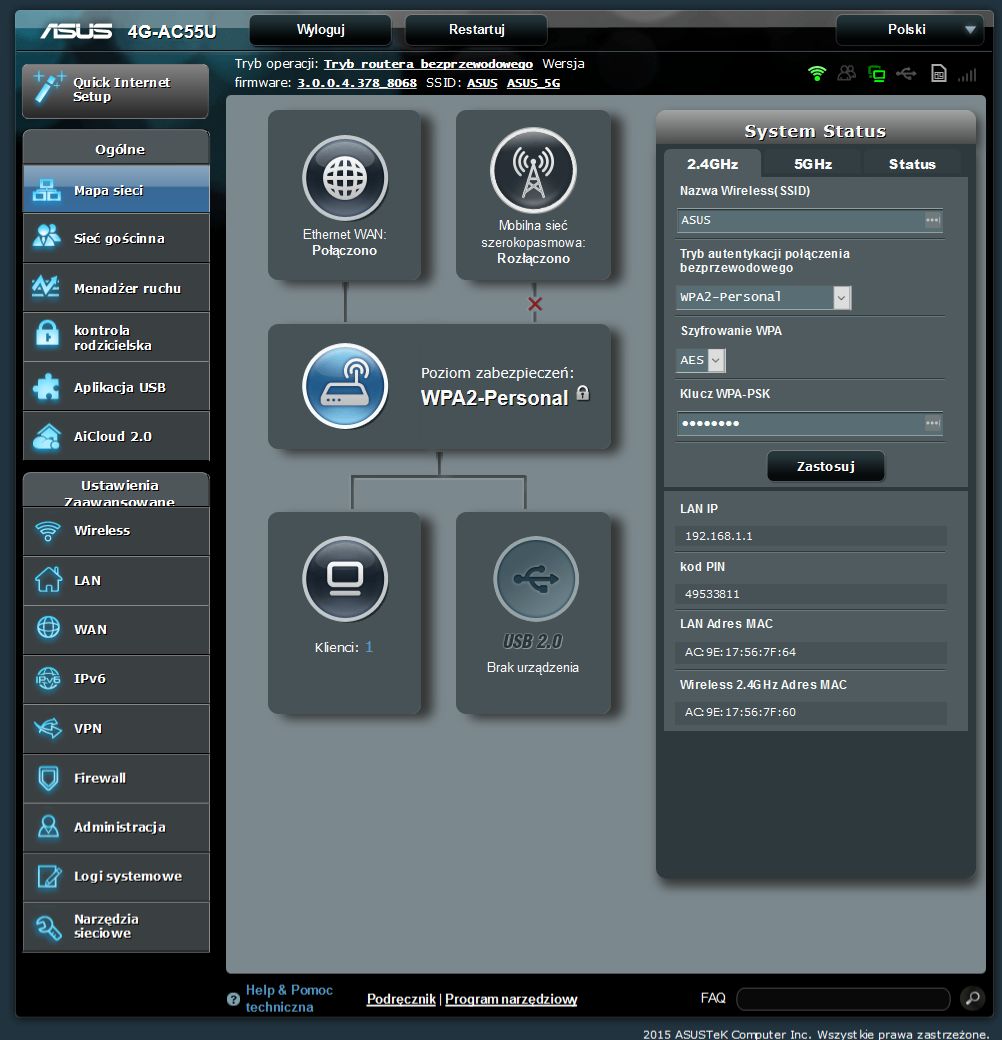Click the Ethernet WAN globe icon
The height and width of the screenshot is (1040, 1002).
pyautogui.click(x=345, y=178)
